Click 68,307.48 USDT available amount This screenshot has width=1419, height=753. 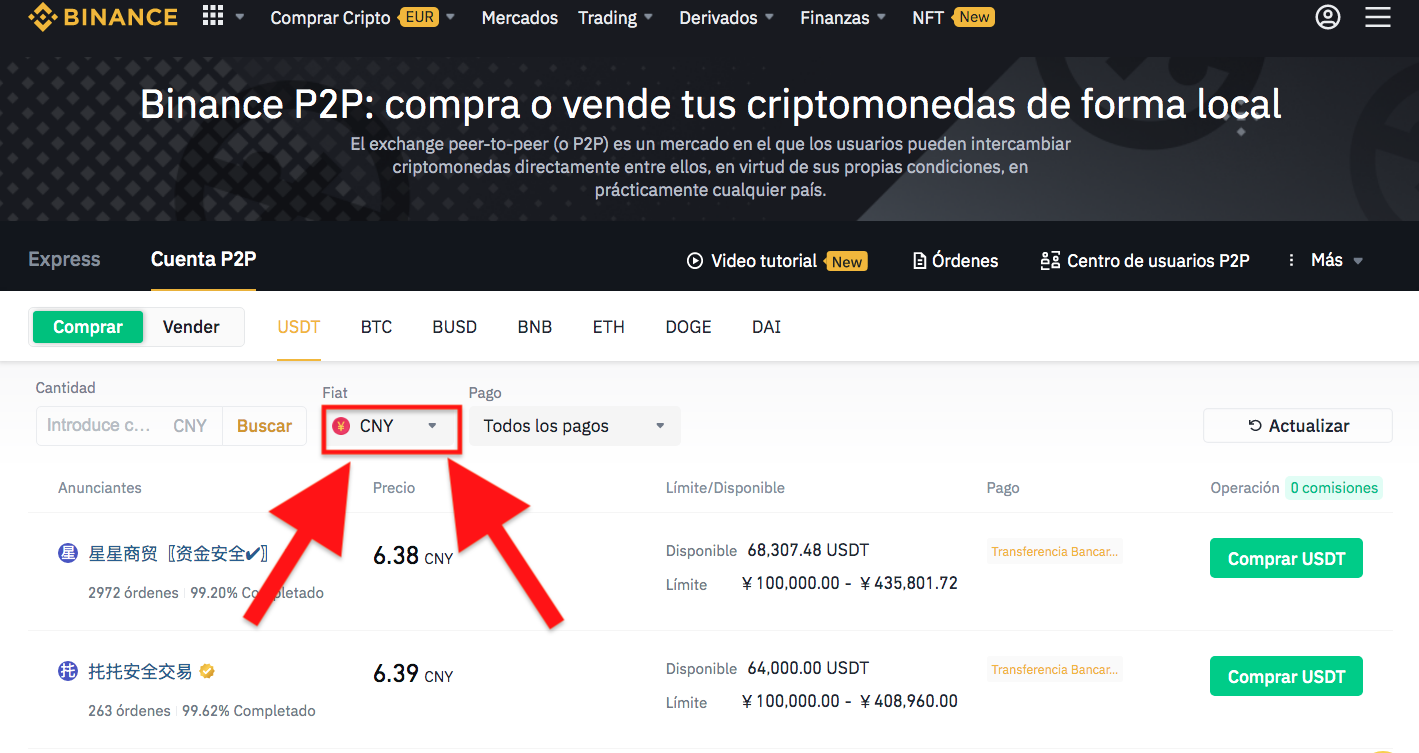[808, 550]
